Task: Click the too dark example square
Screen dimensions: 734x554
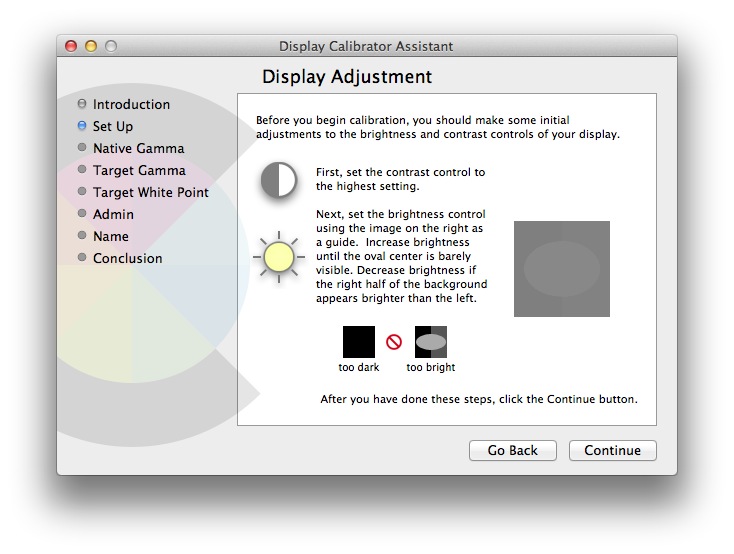Action: (x=359, y=342)
